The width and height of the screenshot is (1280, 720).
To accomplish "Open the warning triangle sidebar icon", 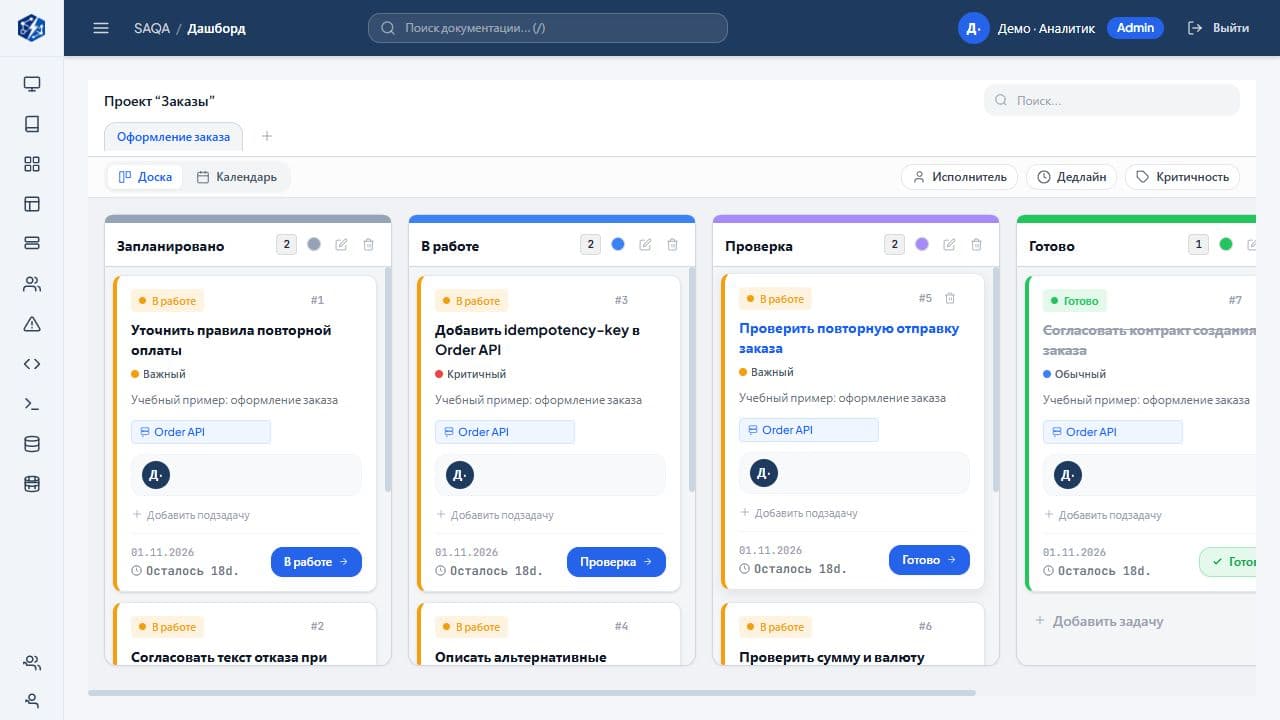I will (x=32, y=324).
